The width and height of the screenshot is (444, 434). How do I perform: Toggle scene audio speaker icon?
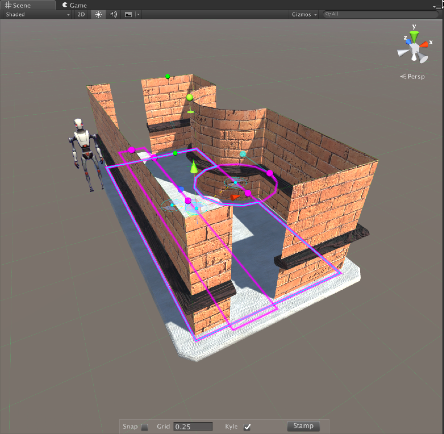click(114, 14)
